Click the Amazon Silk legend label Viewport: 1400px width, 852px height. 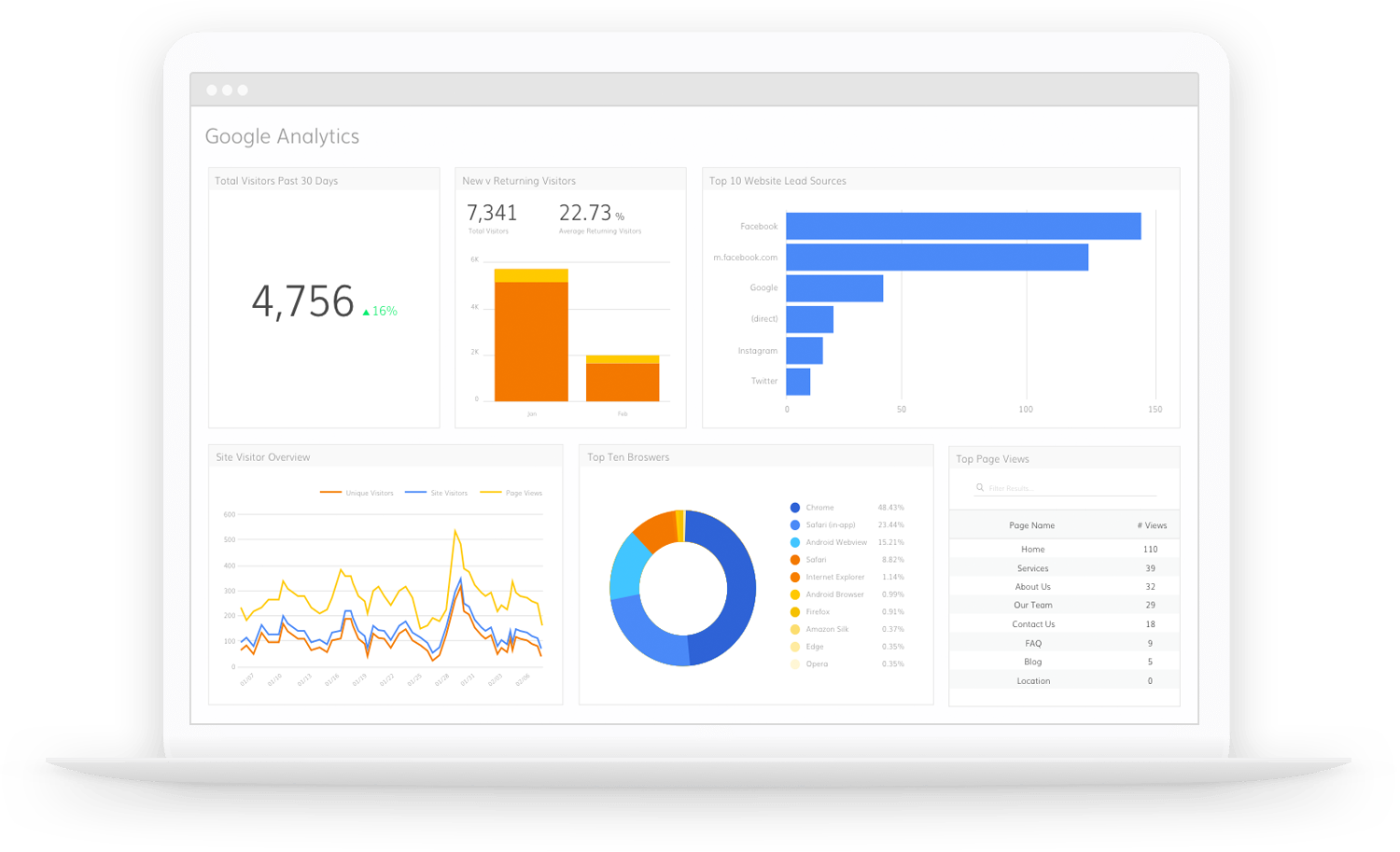click(827, 630)
